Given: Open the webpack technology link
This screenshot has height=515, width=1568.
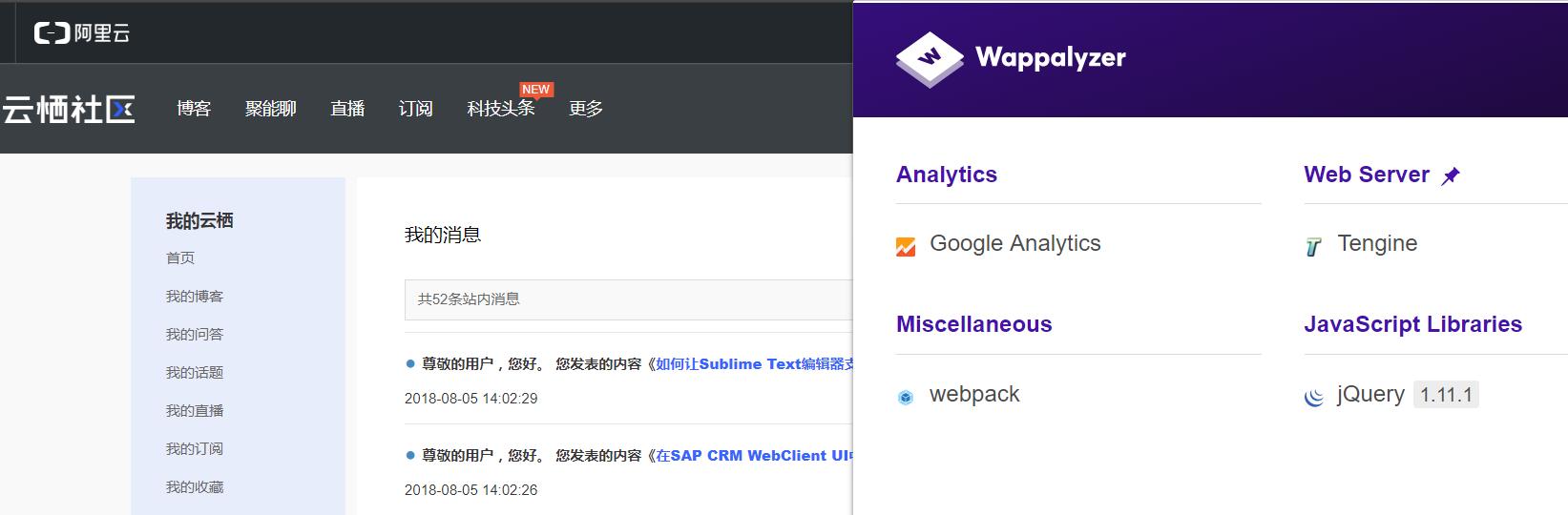Looking at the screenshot, I should point(974,394).
